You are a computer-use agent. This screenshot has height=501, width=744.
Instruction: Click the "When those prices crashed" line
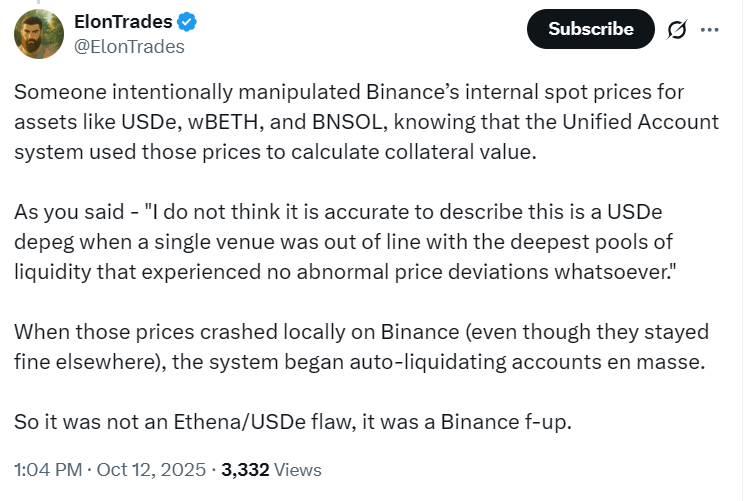click(128, 331)
